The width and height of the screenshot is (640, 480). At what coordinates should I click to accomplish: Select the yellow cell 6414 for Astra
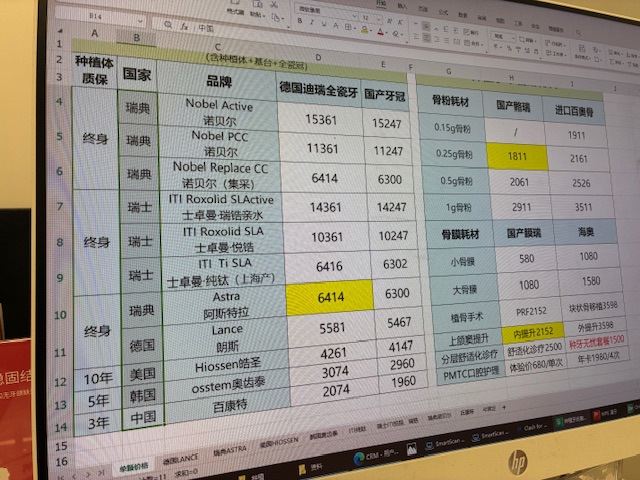[x=330, y=297]
